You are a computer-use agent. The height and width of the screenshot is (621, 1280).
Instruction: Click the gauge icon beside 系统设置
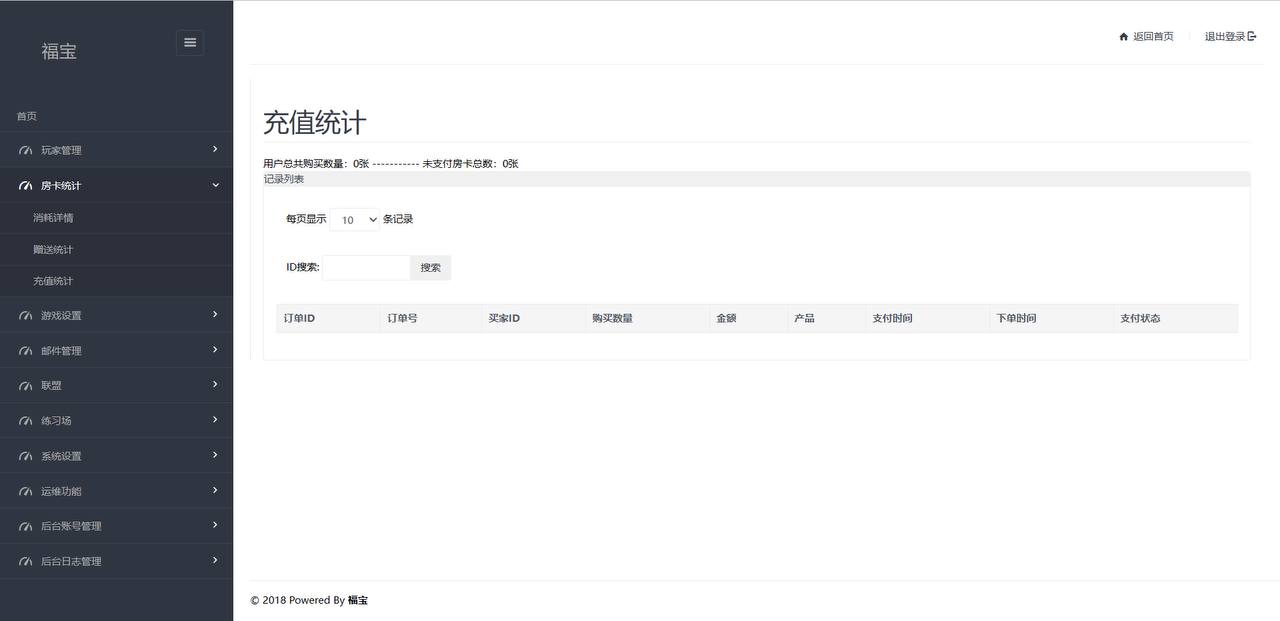[x=26, y=457]
